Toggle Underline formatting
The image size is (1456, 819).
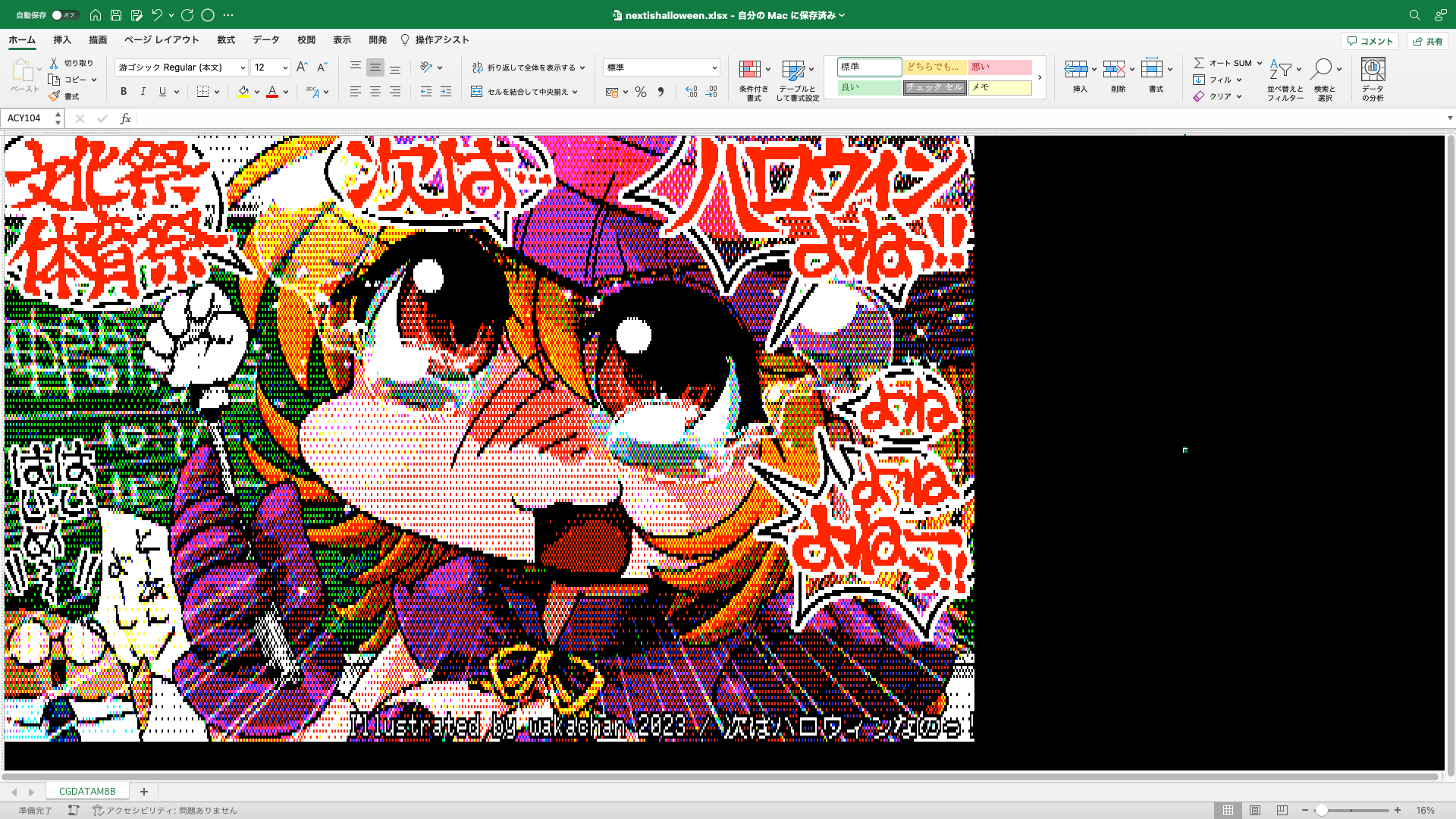(x=162, y=91)
